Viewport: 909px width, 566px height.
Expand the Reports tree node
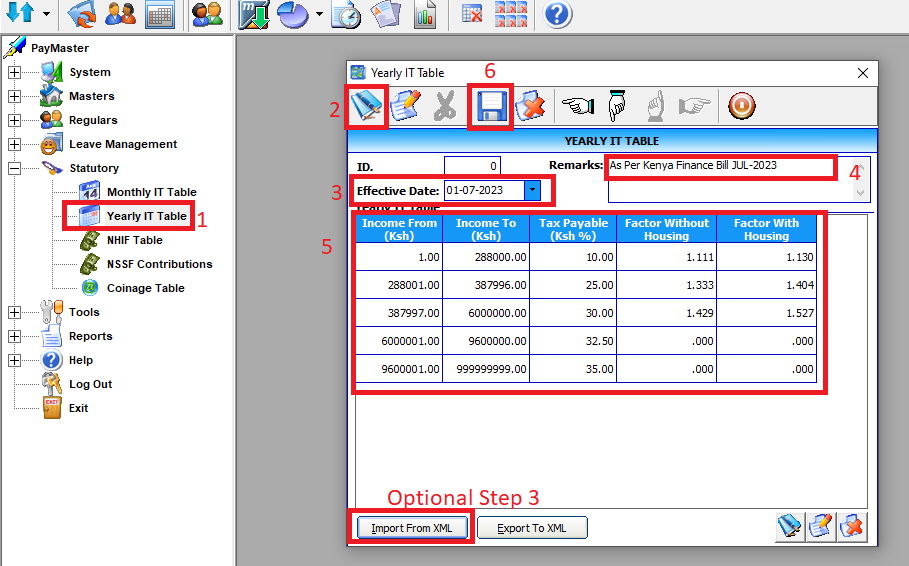tap(14, 336)
